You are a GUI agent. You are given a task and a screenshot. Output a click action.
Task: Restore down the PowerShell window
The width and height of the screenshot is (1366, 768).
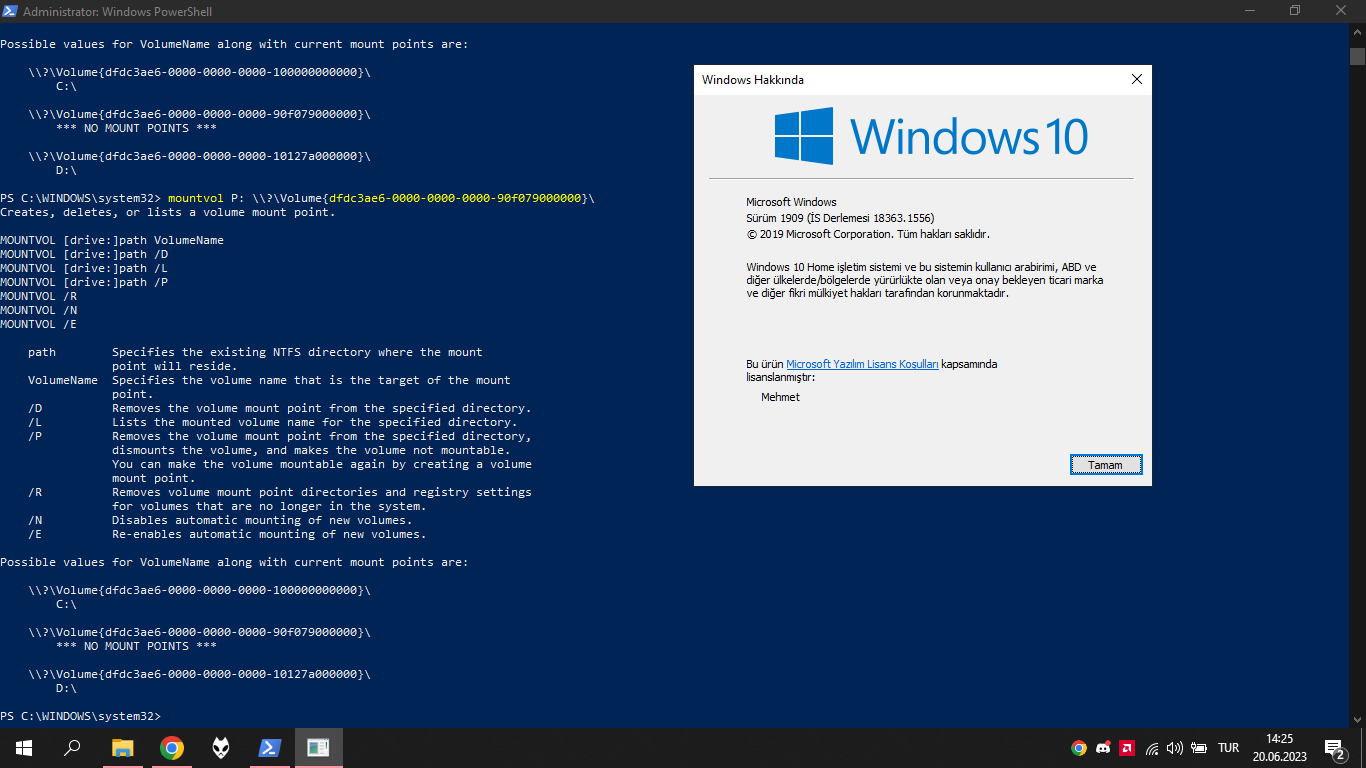[x=1295, y=11]
